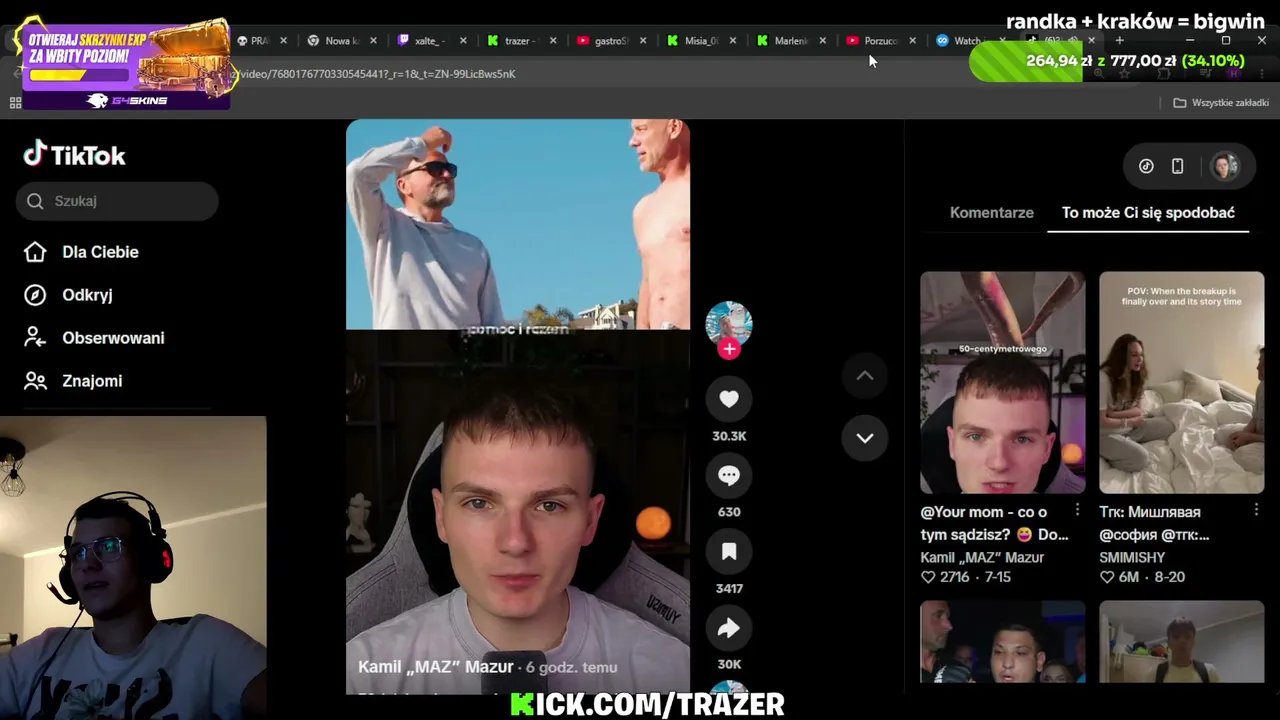
Task: Open the breakup POV recommended video thumbnail
Action: 1181,382
